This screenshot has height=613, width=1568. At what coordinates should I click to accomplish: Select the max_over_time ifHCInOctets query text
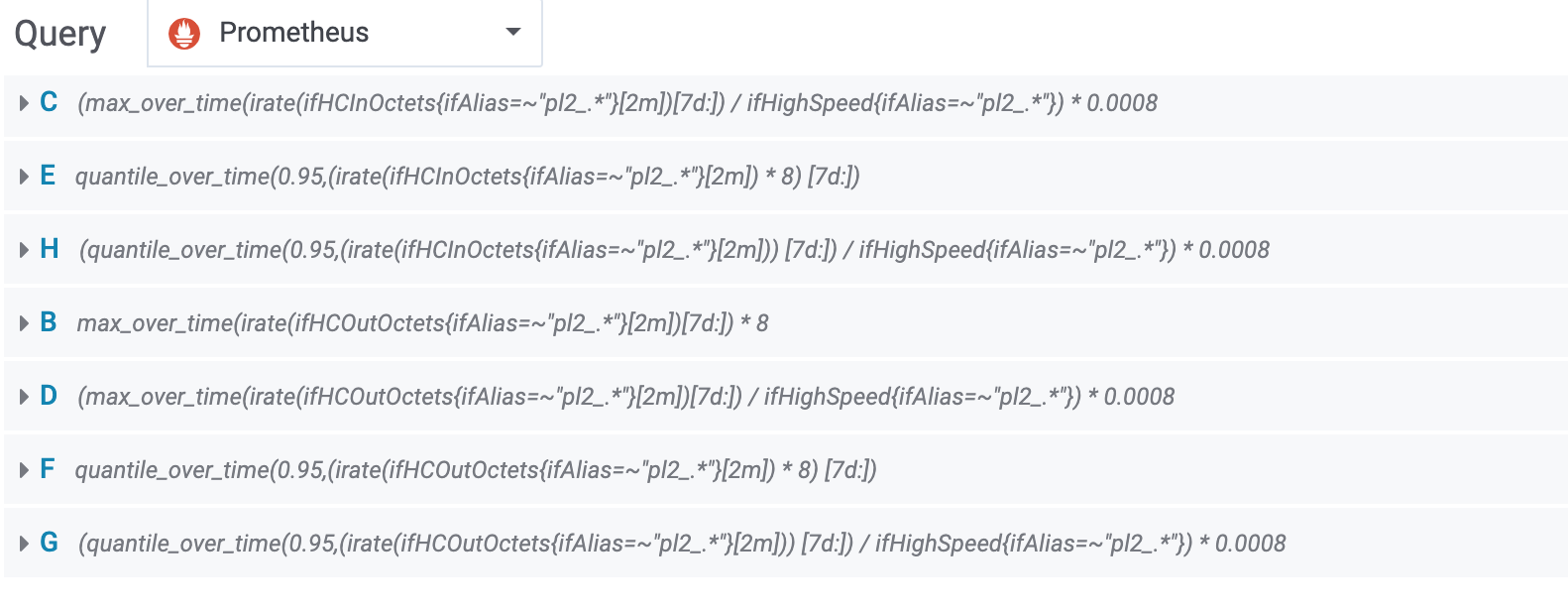pyautogui.click(x=617, y=103)
